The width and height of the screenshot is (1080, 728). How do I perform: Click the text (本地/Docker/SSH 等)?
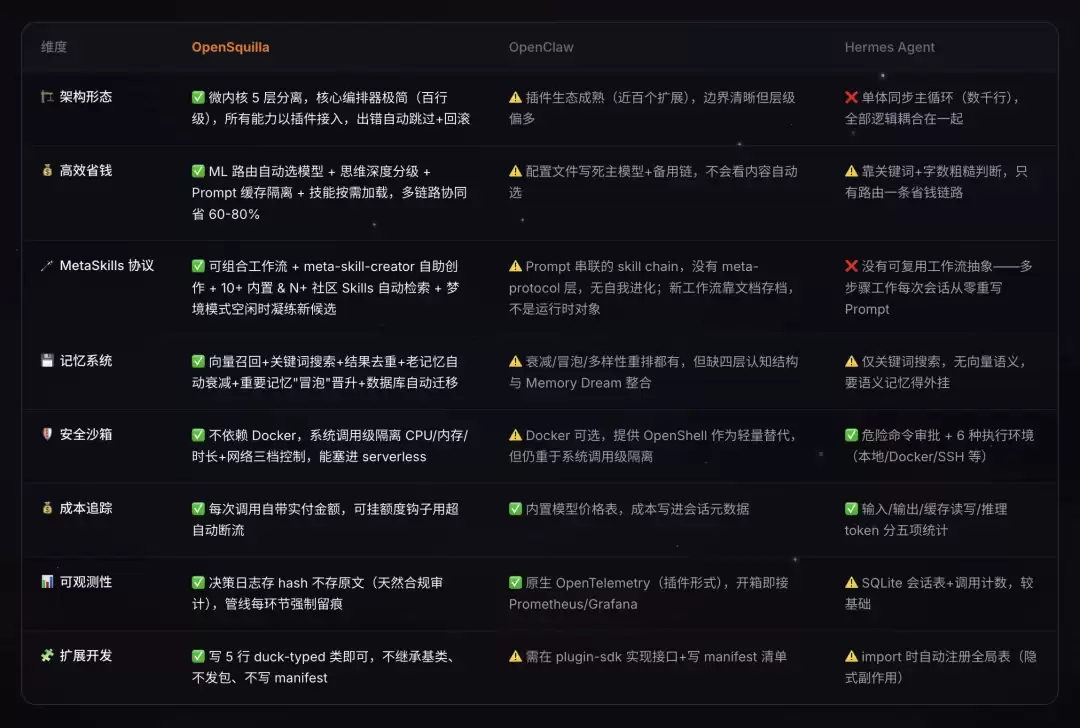click(919, 457)
